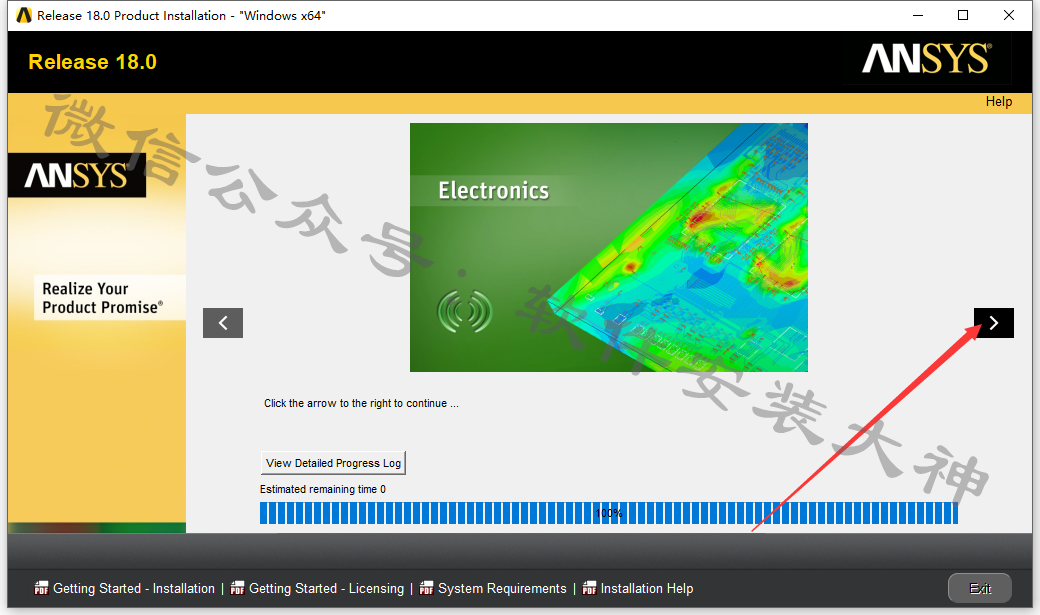
Task: Close the Product Installation window
Action: click(1009, 15)
